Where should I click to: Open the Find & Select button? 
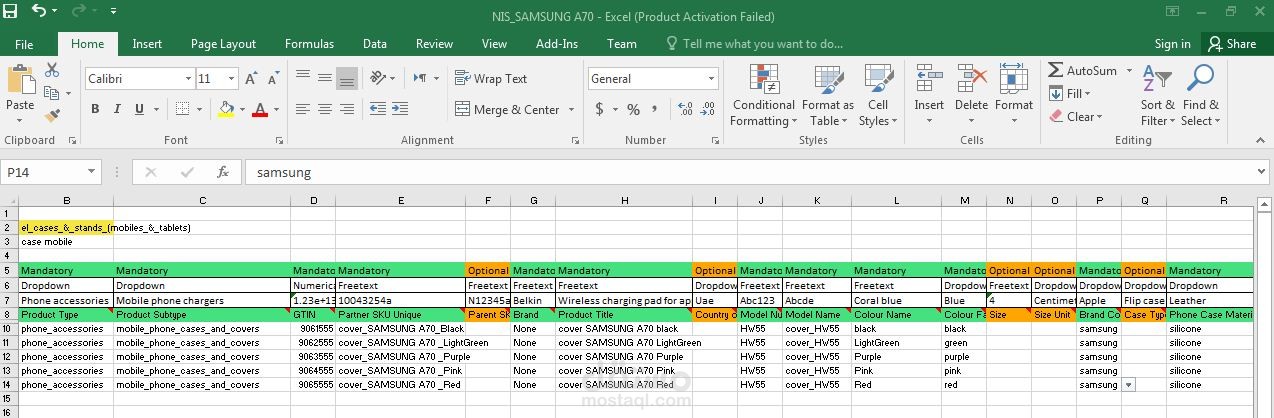point(1200,95)
